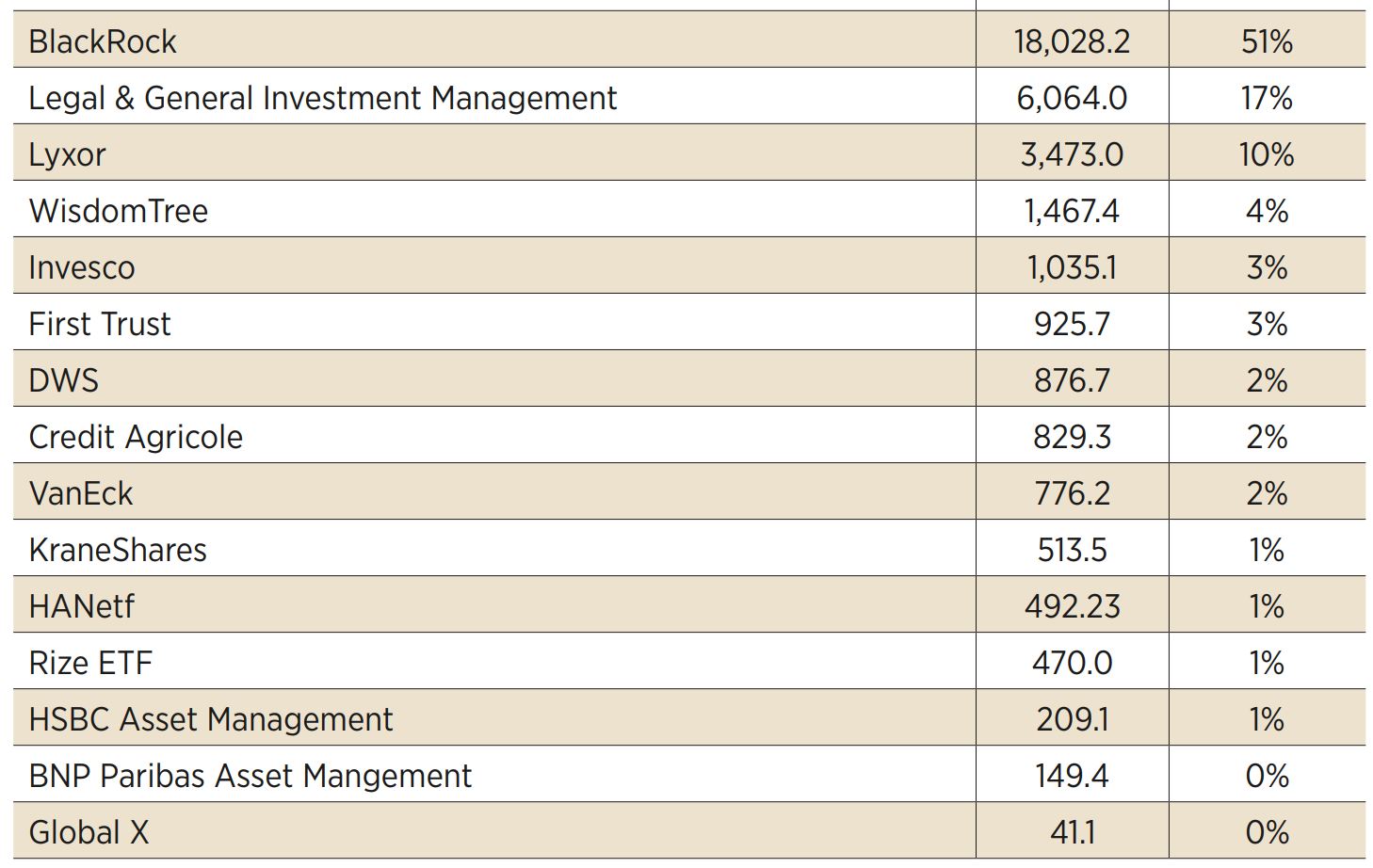
Task: Click the 51% BlackRock share cell
Action: click(x=1267, y=41)
